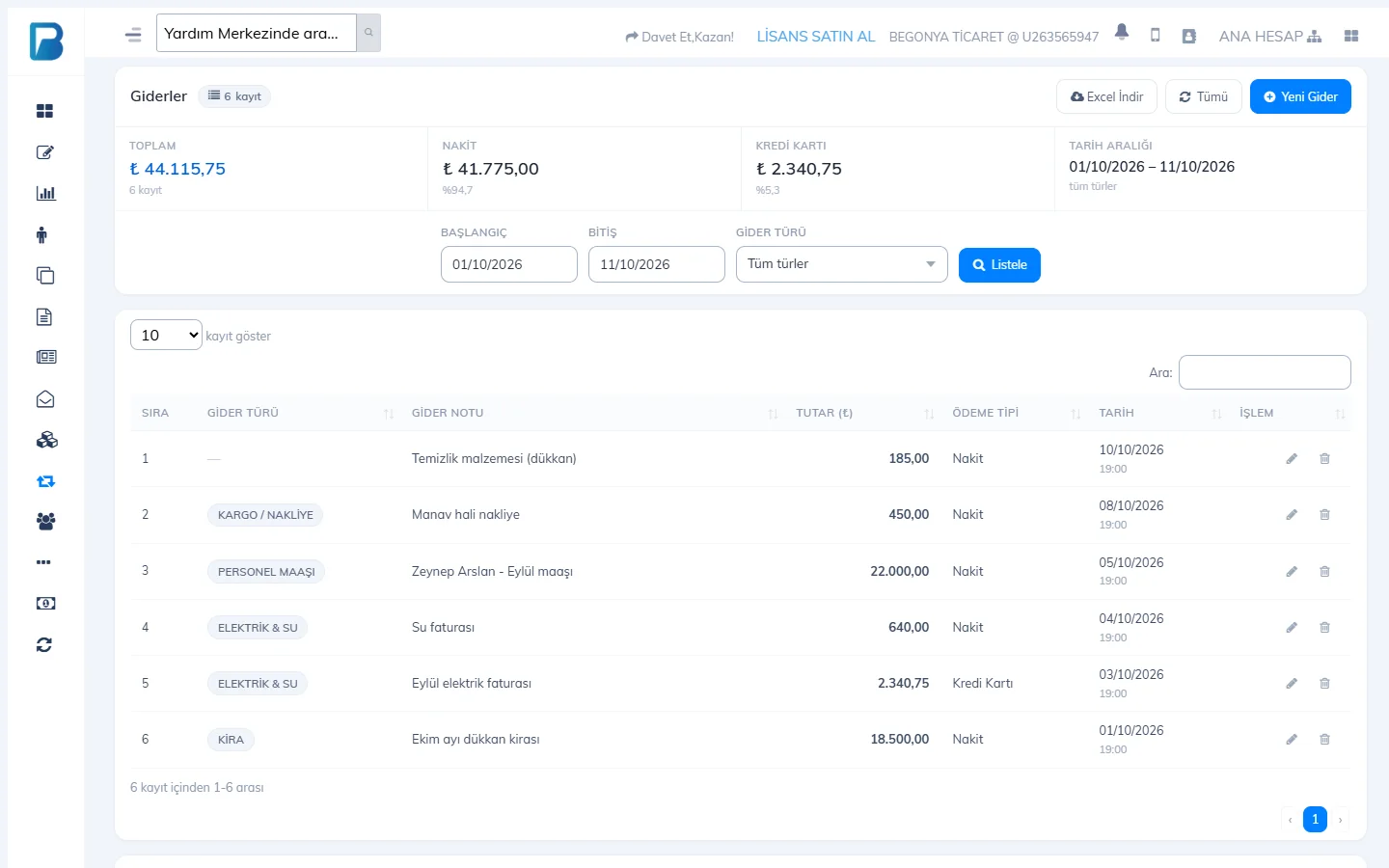
Task: Open the bar chart reports sidebar icon
Action: tap(45, 193)
